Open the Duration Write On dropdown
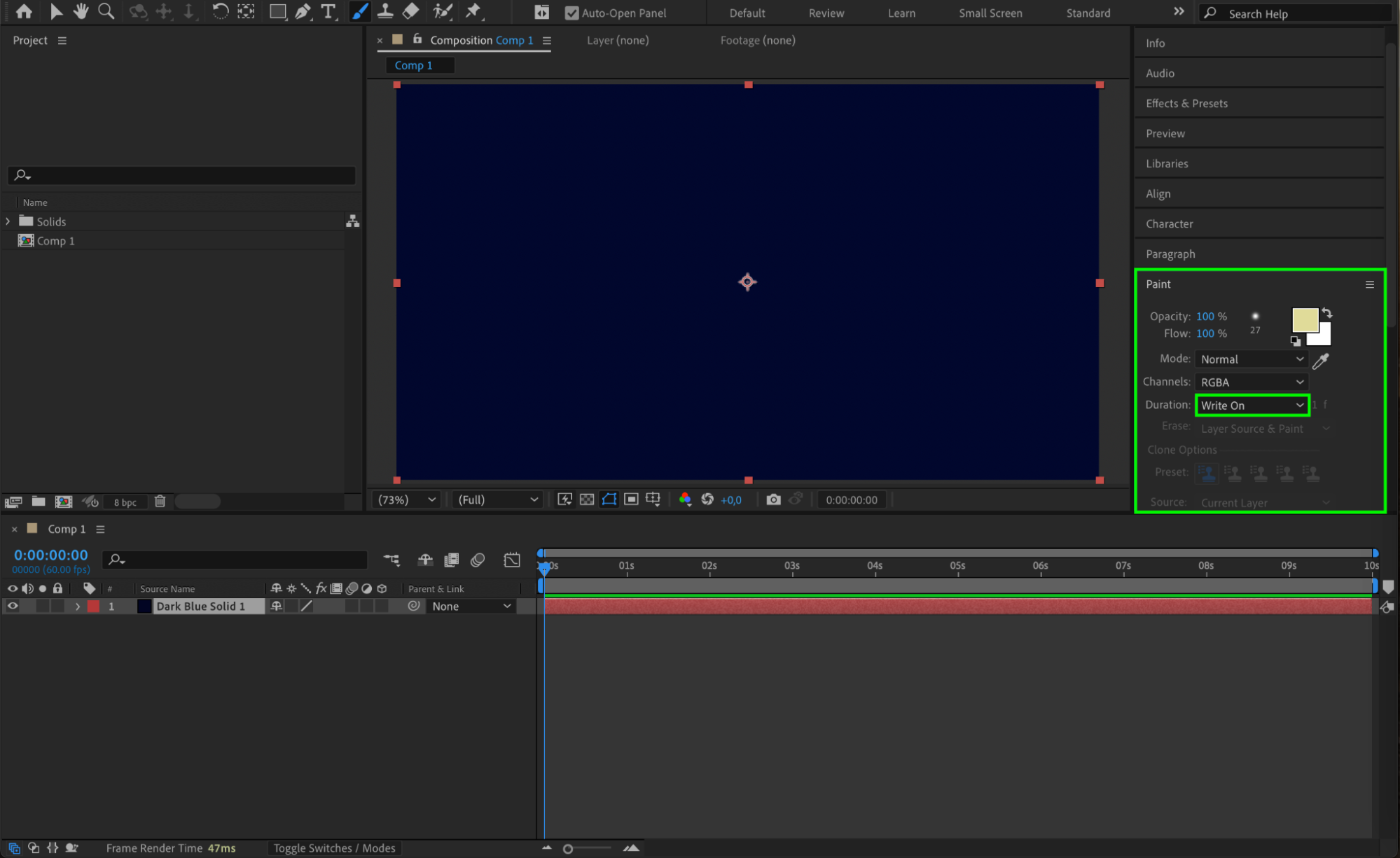1400x858 pixels. [1252, 406]
